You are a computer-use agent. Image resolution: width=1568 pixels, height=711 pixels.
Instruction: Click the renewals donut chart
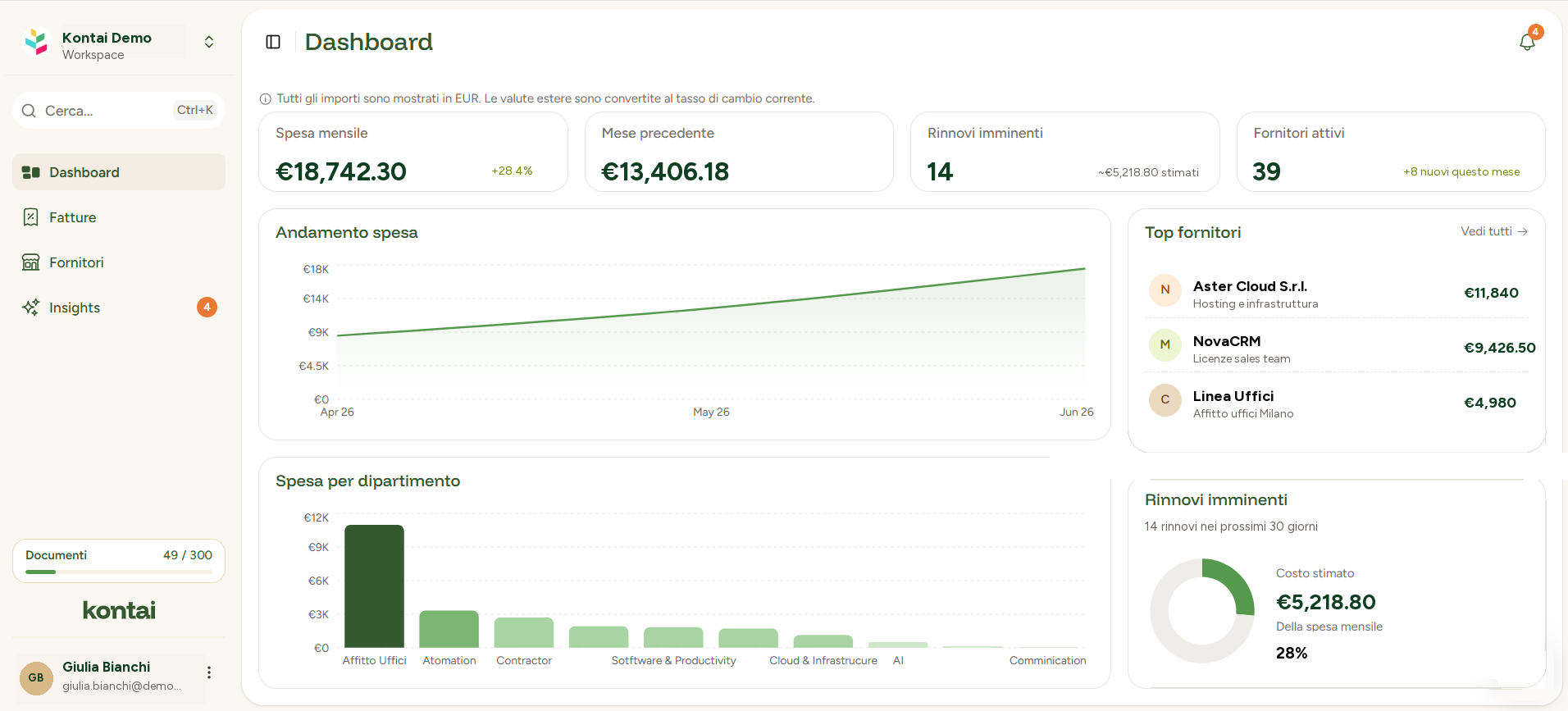pyautogui.click(x=1202, y=611)
